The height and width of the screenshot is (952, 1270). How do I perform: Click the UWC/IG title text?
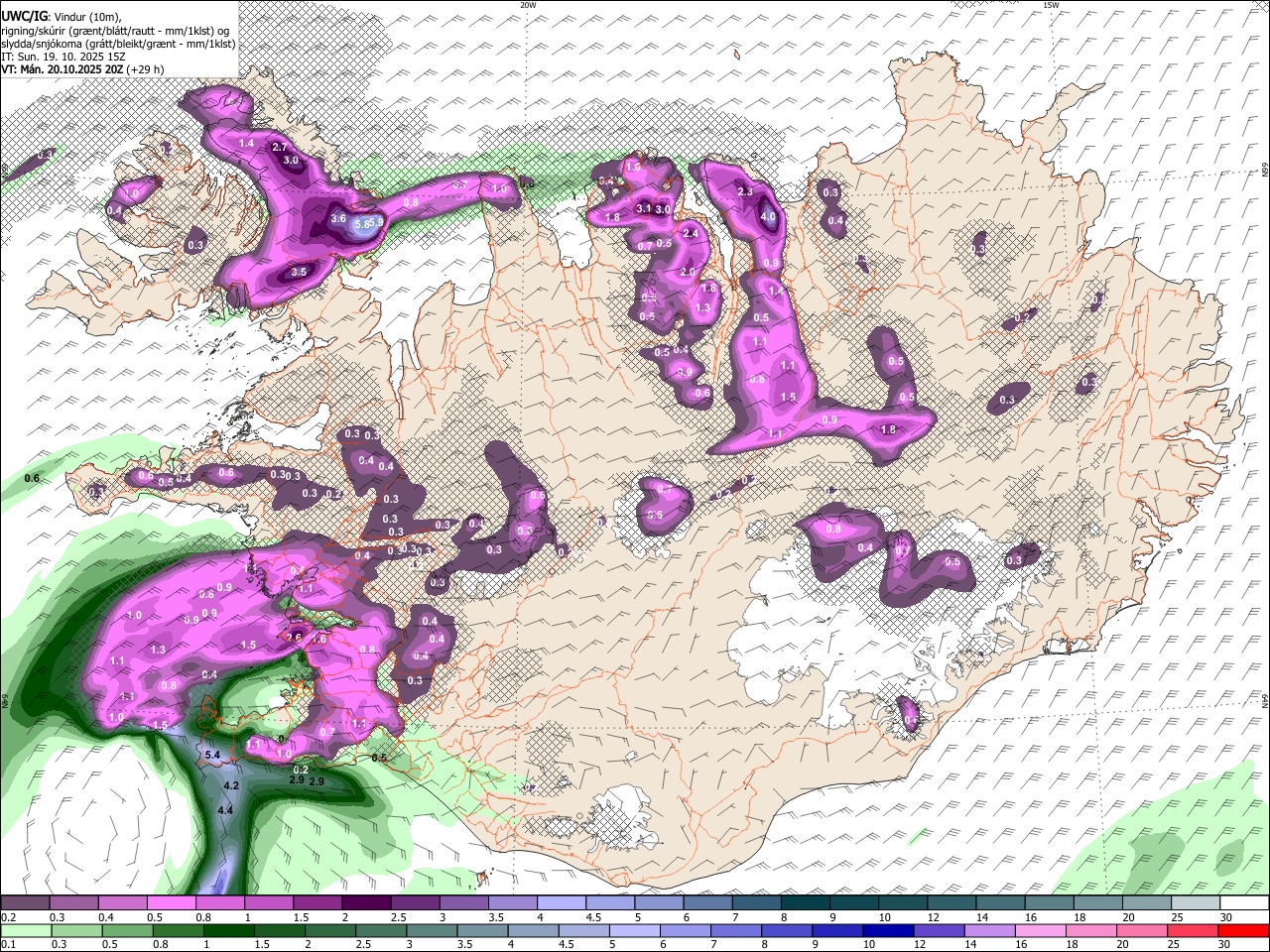23,15
